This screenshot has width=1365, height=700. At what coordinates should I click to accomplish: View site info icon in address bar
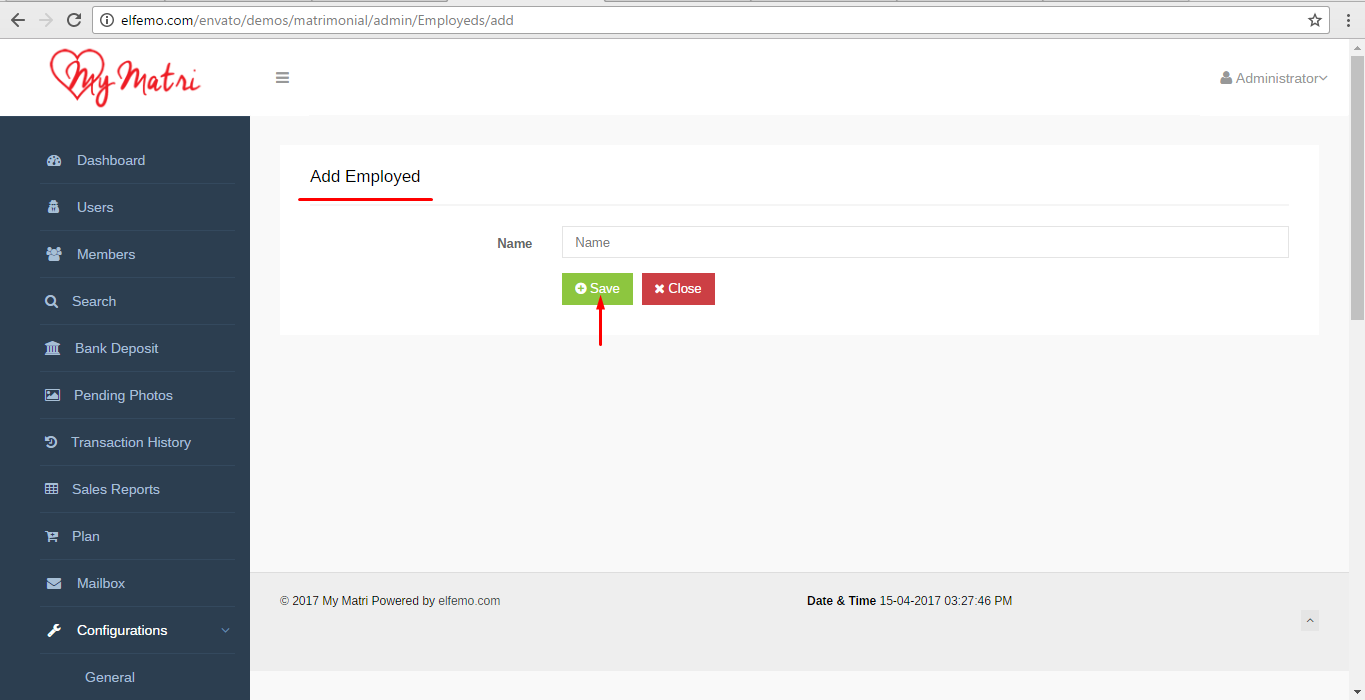pyautogui.click(x=107, y=20)
